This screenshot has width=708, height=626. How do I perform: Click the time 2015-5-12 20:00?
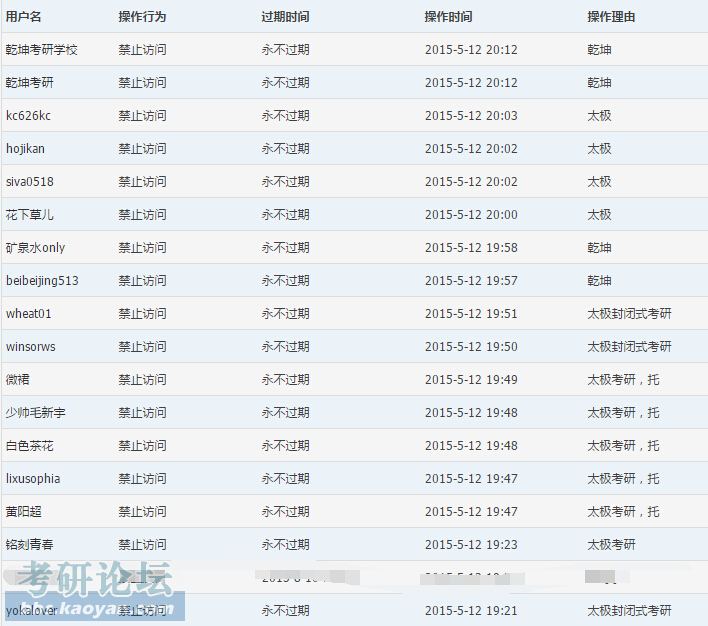(x=471, y=215)
